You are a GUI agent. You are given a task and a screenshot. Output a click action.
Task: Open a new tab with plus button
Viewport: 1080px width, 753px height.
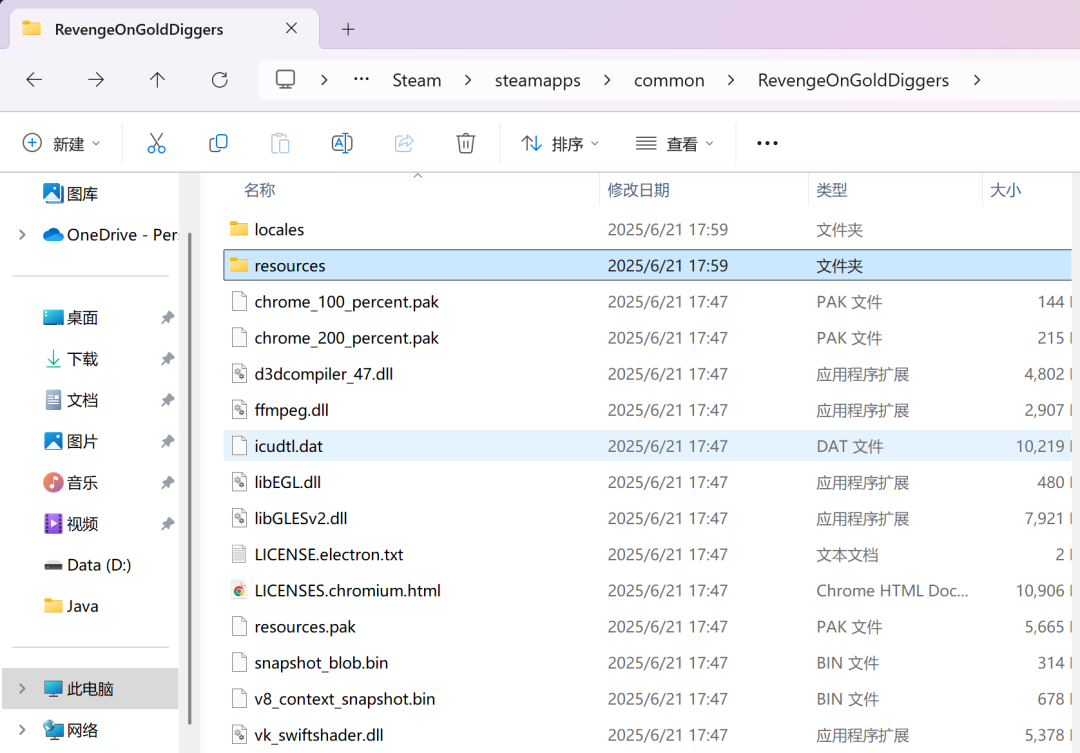(348, 29)
